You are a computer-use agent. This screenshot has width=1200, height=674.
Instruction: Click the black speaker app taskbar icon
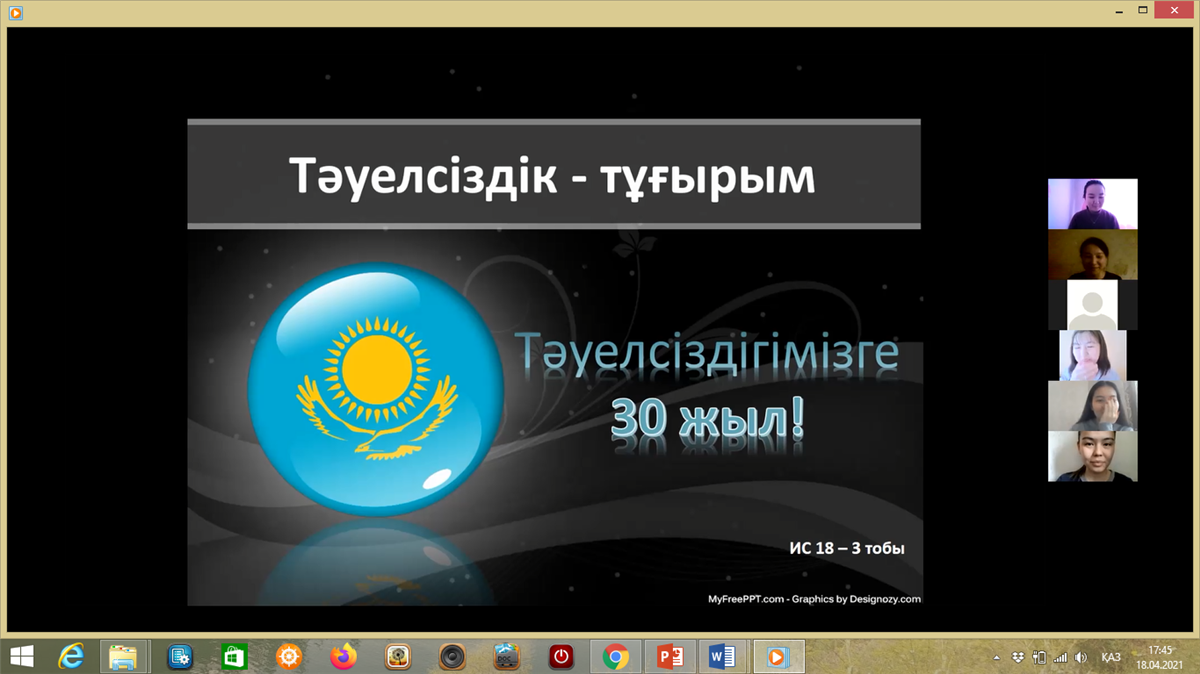[x=452, y=657]
